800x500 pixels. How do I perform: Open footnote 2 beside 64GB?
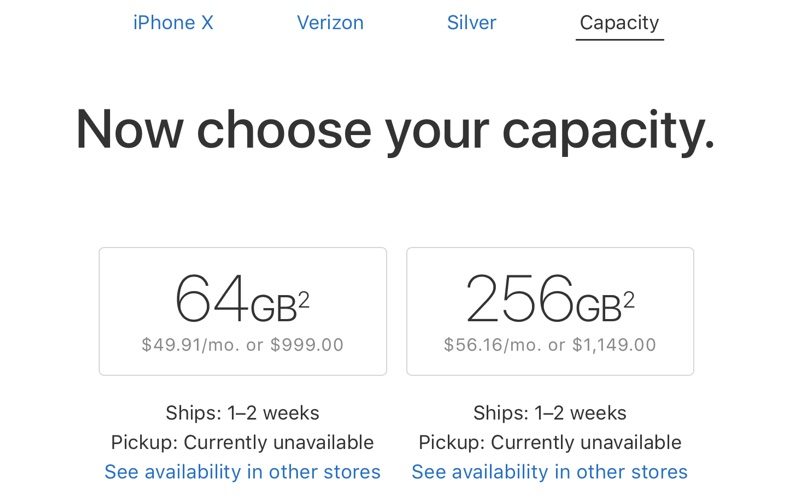pyautogui.click(x=304, y=299)
